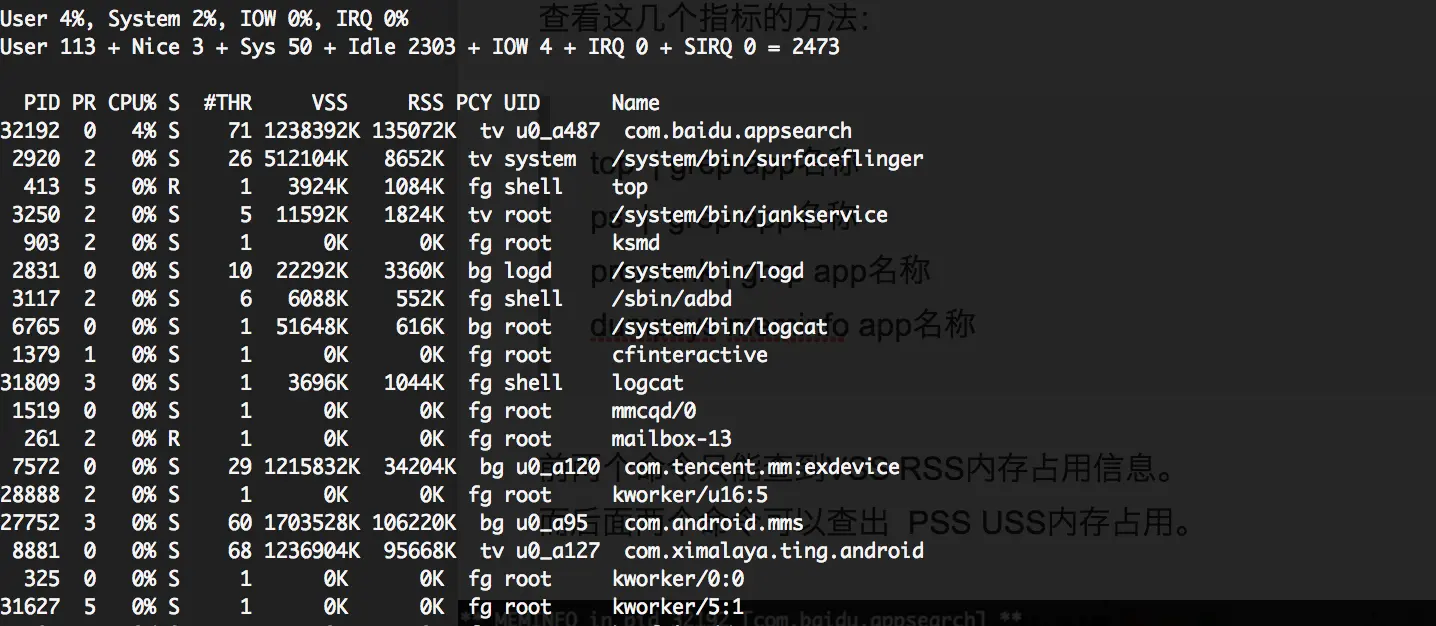This screenshot has height=626, width=1436.
Task: Click the CPU% column header
Action: 132,103
